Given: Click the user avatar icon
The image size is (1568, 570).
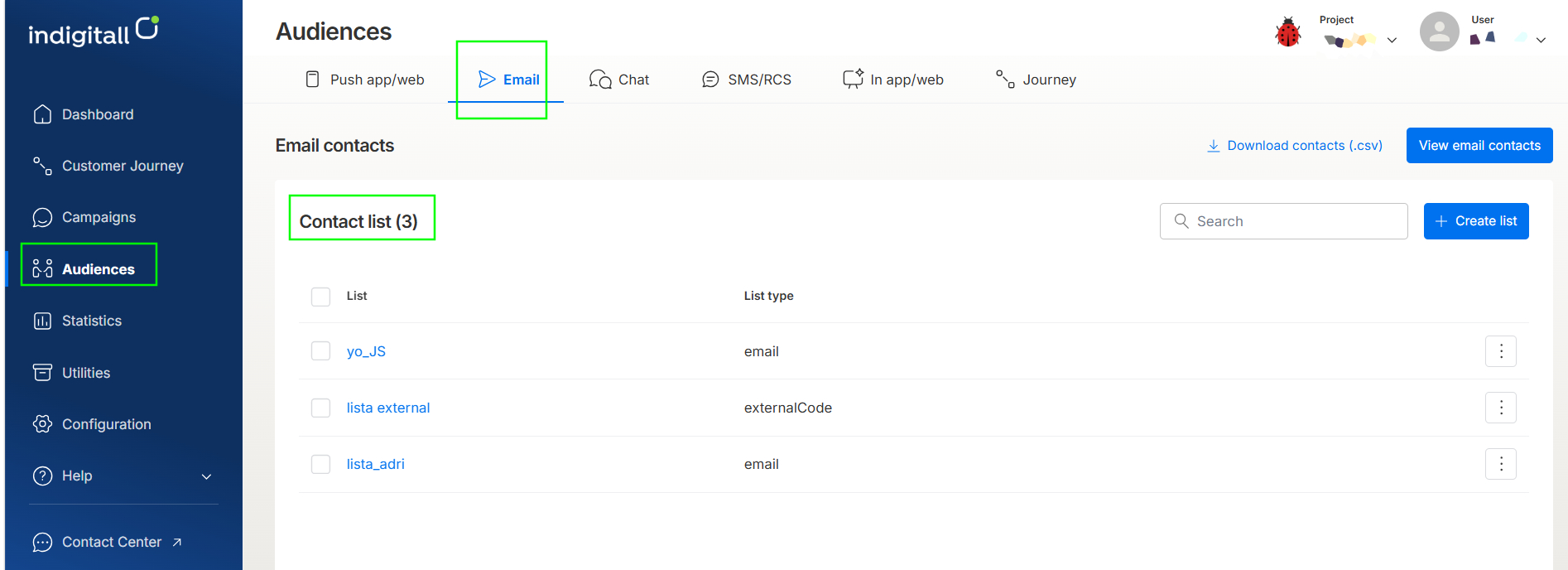Looking at the screenshot, I should [1440, 31].
